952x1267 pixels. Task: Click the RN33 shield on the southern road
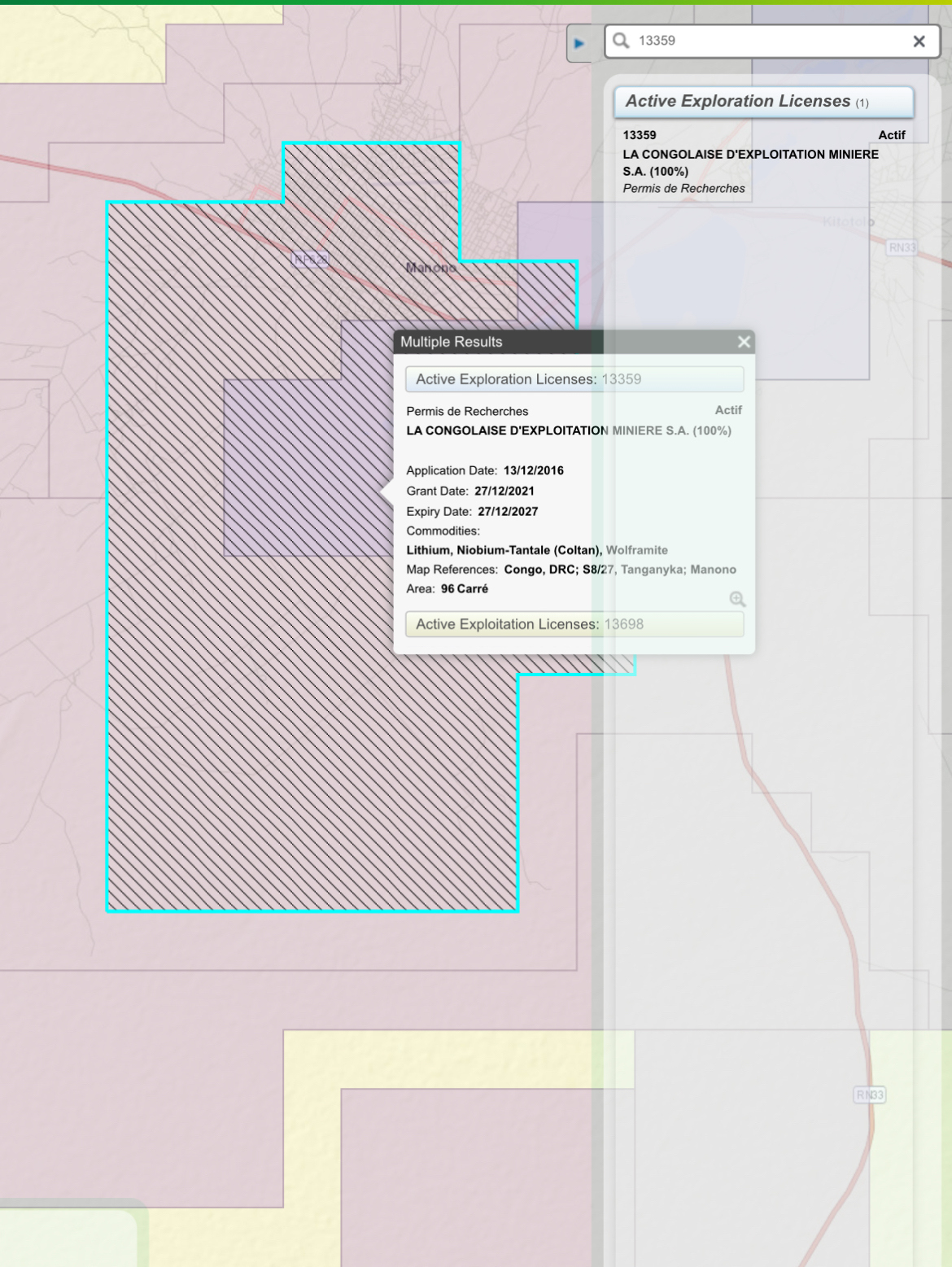coord(869,1094)
